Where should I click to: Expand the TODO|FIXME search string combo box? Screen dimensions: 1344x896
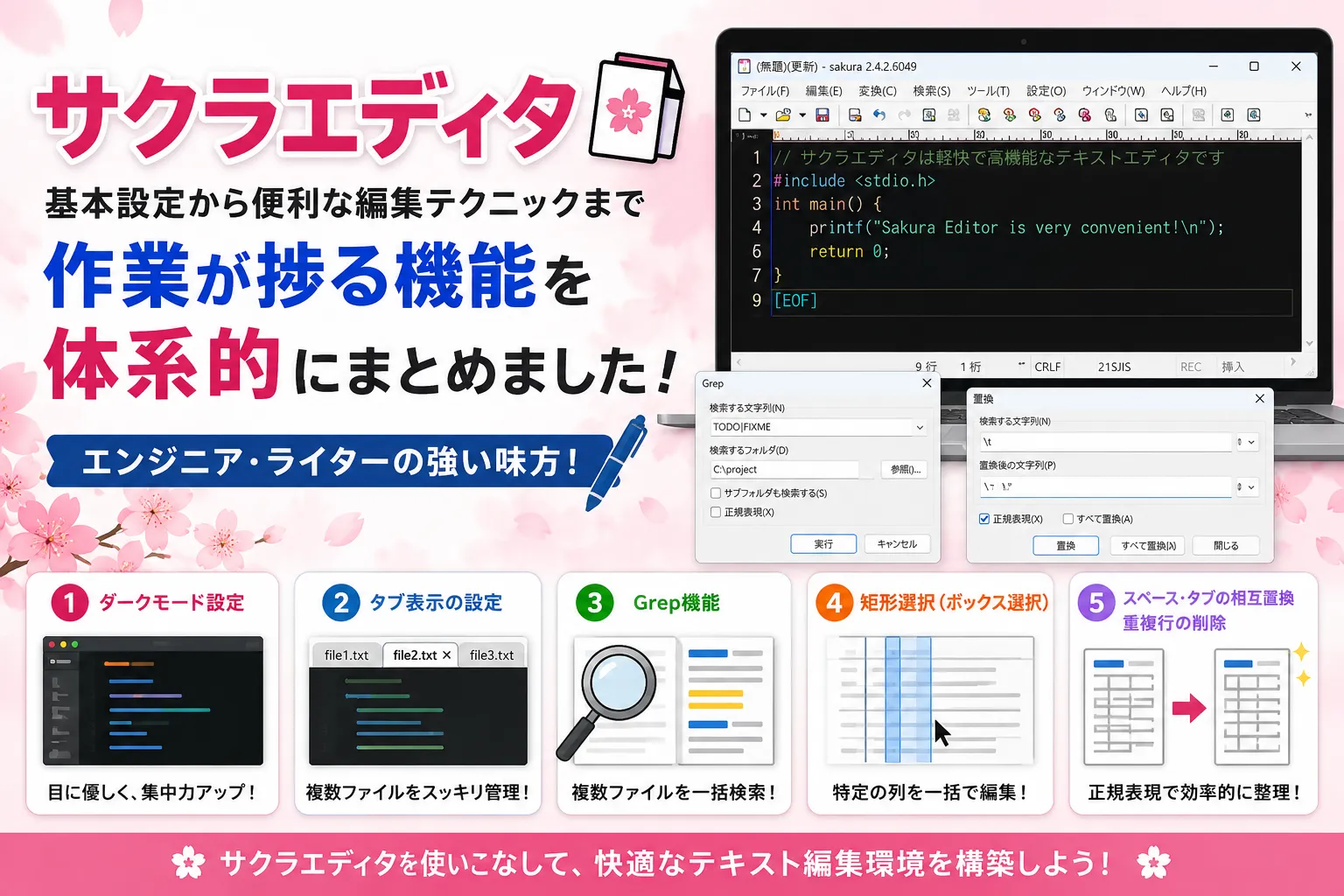(920, 427)
